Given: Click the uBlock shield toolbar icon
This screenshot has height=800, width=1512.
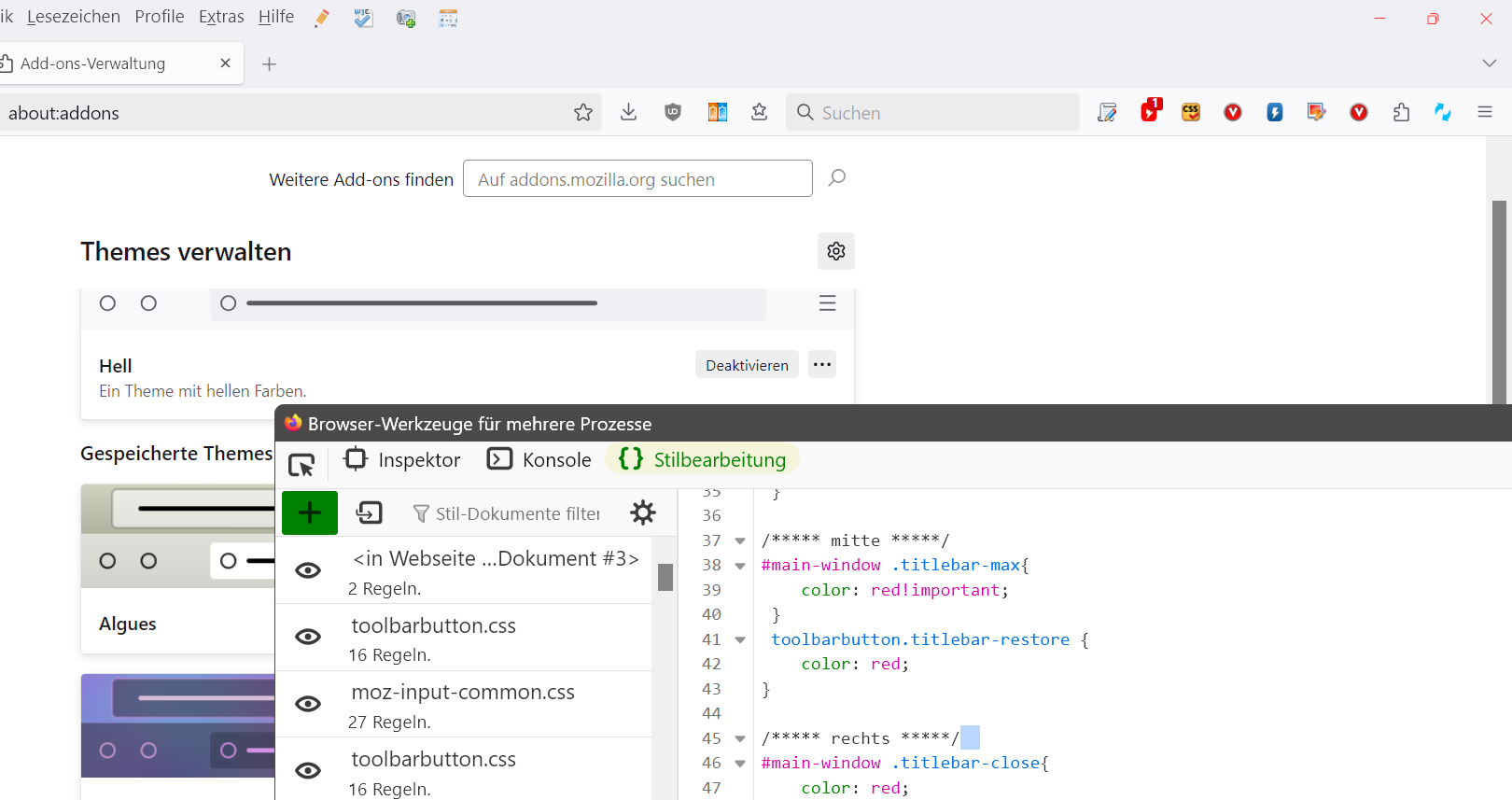Looking at the screenshot, I should [673, 113].
